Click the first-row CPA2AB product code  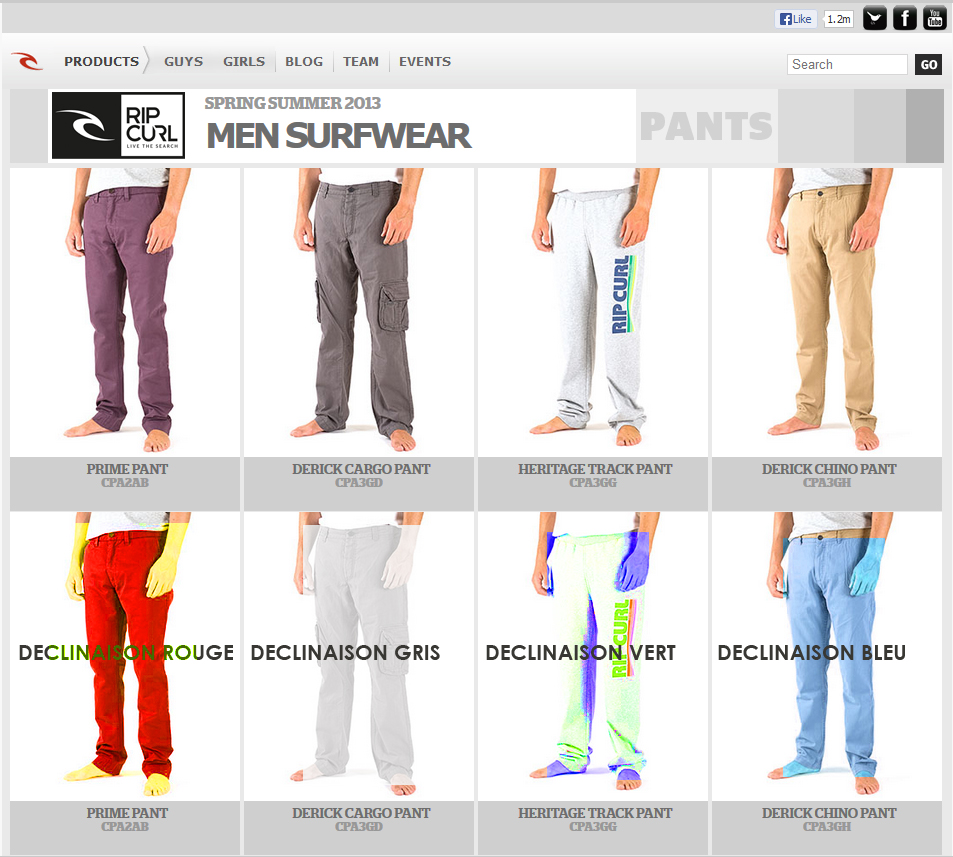(125, 483)
